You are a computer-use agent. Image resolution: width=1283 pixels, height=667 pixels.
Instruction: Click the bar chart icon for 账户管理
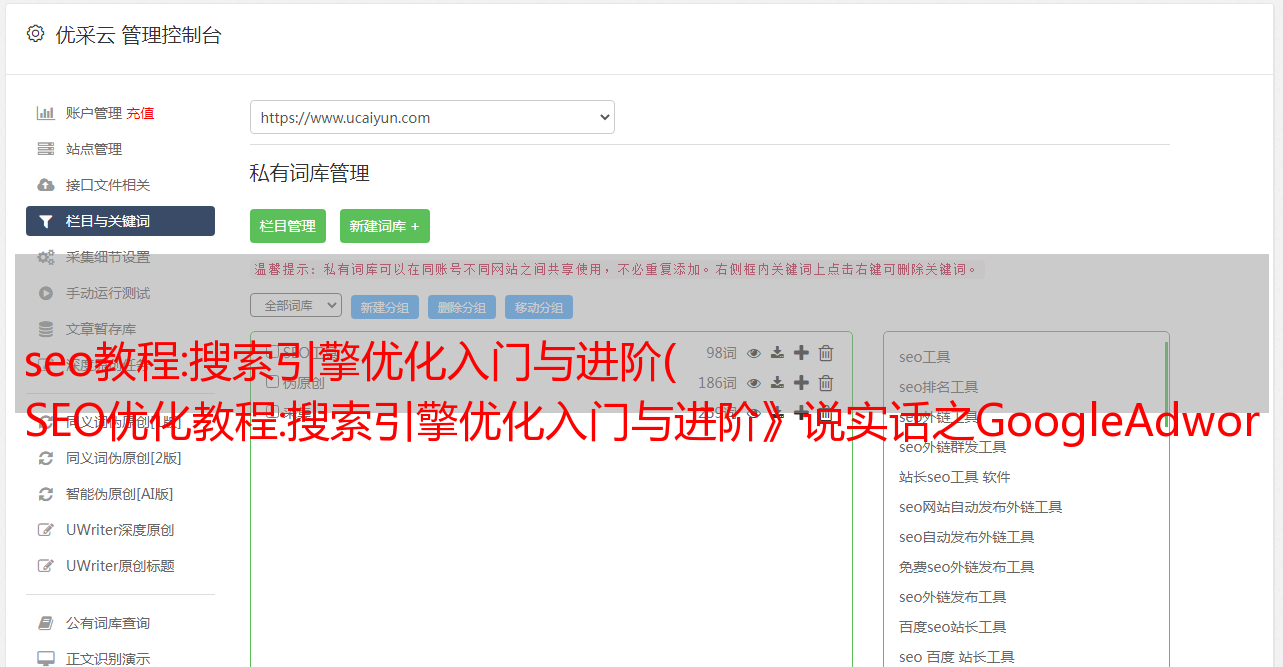coord(46,113)
